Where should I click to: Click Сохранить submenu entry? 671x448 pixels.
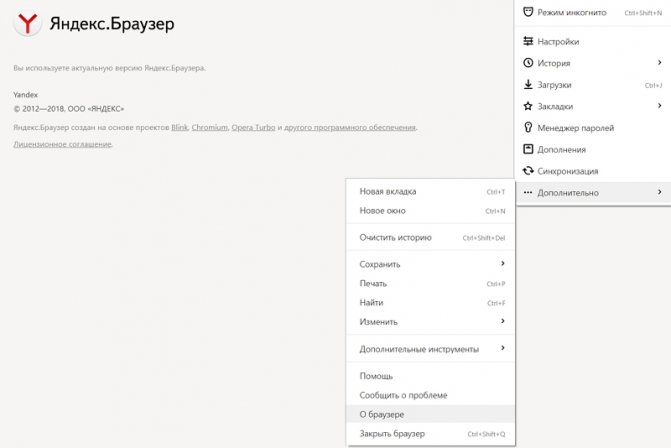pos(431,264)
